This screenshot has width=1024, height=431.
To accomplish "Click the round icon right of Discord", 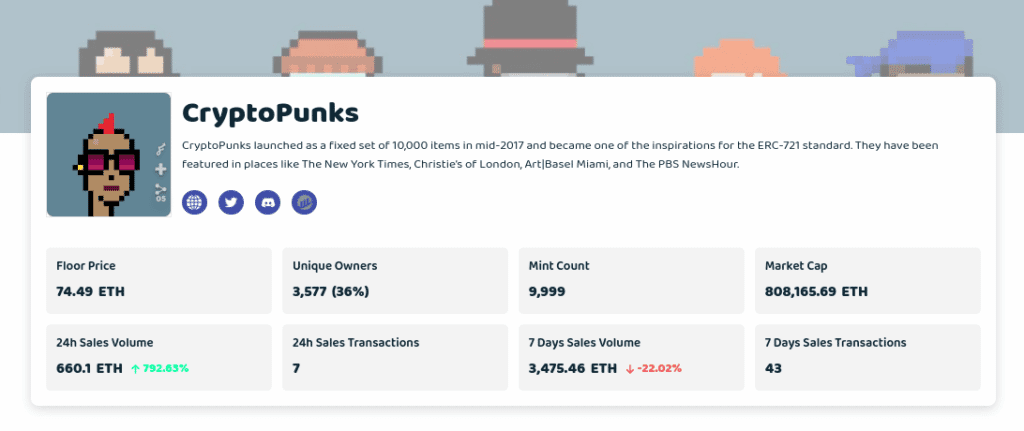I will (304, 202).
